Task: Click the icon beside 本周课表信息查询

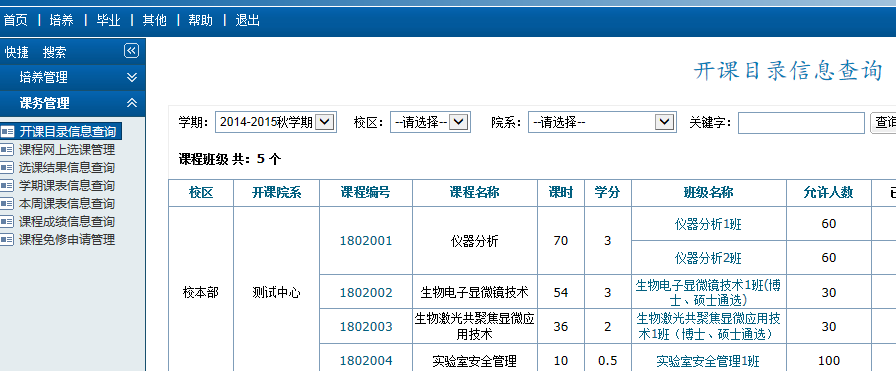Action: click(x=7, y=204)
